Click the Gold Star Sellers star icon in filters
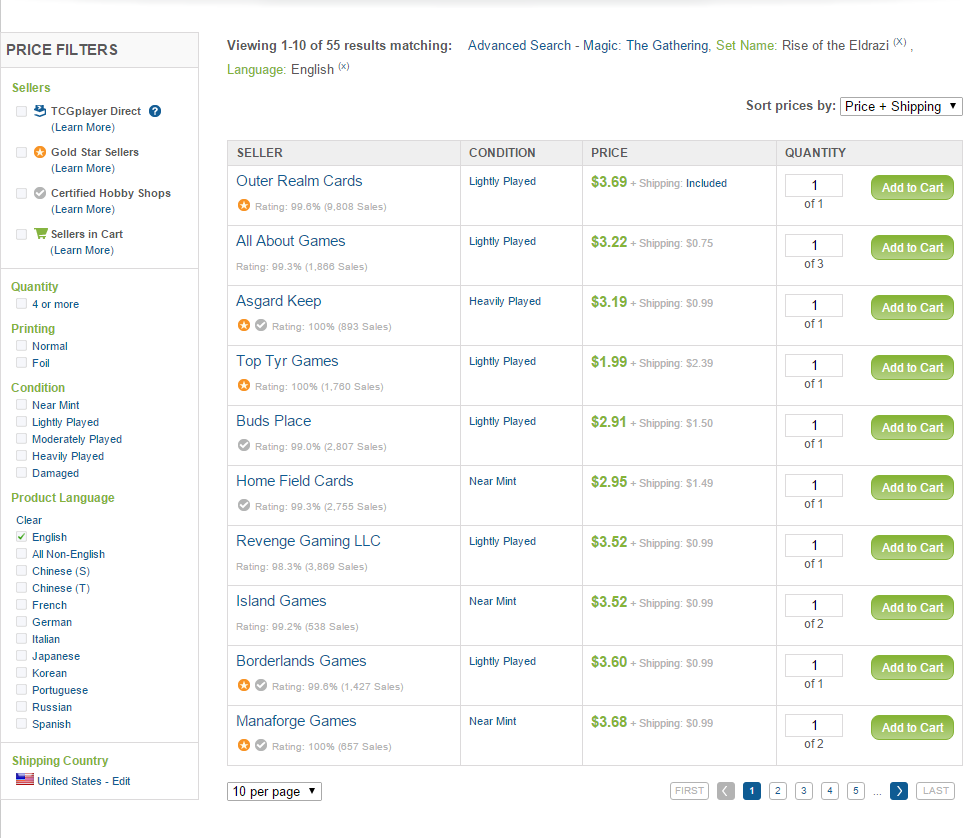 pyautogui.click(x=40, y=152)
